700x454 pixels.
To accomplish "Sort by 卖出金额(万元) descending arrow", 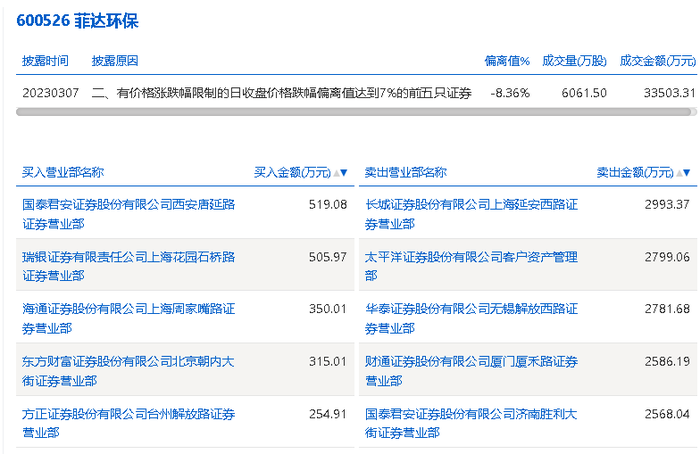I will click(x=687, y=173).
